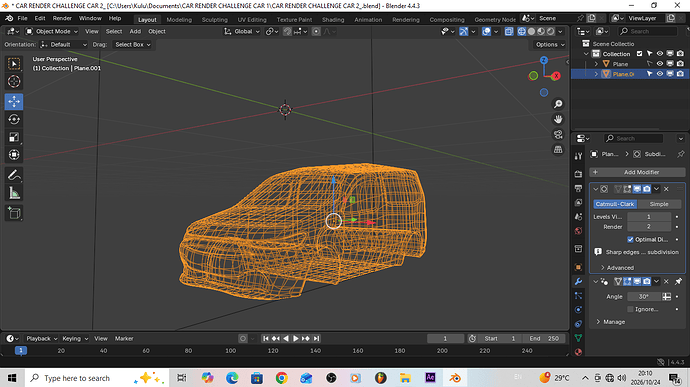
Task: Open the Tool properties tab
Action: pos(578,156)
